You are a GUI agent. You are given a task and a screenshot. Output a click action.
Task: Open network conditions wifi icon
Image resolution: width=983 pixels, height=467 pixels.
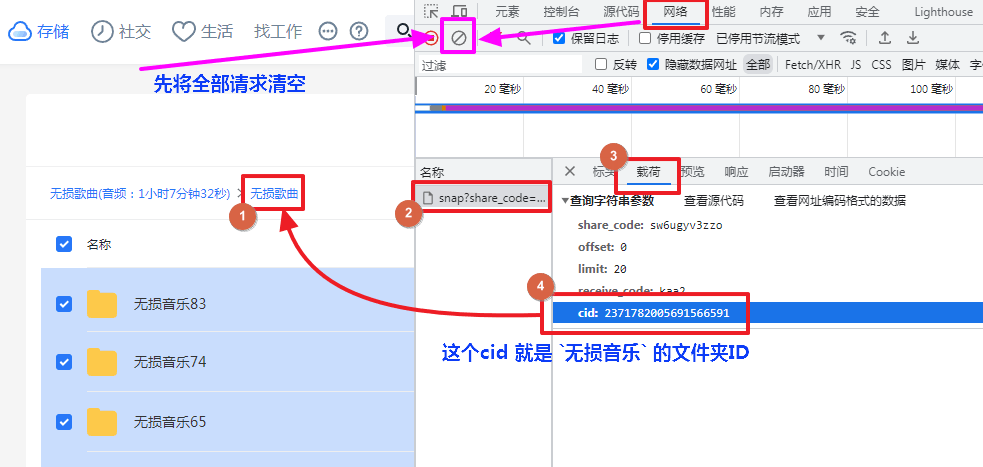pos(848,38)
